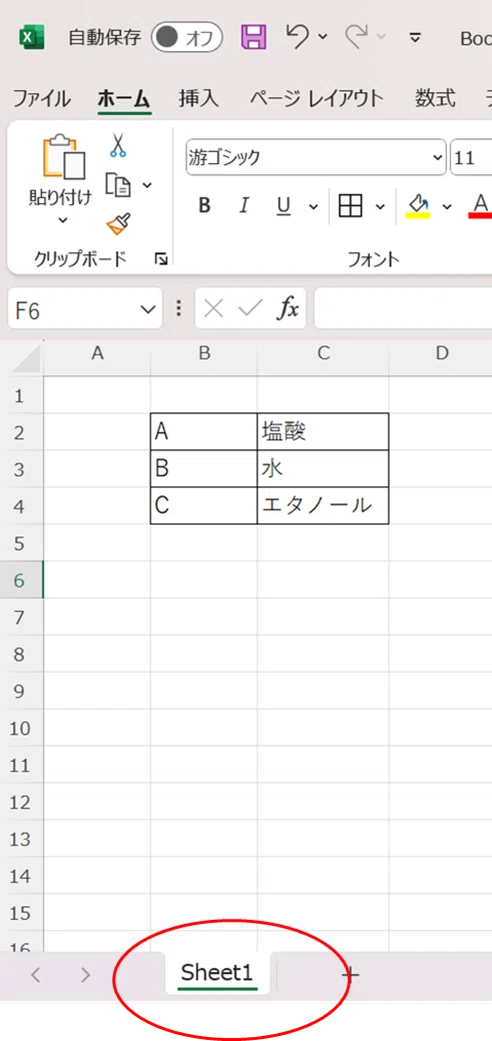Toggle Bold formatting
Screen dimensions: 492x1041
tap(205, 206)
